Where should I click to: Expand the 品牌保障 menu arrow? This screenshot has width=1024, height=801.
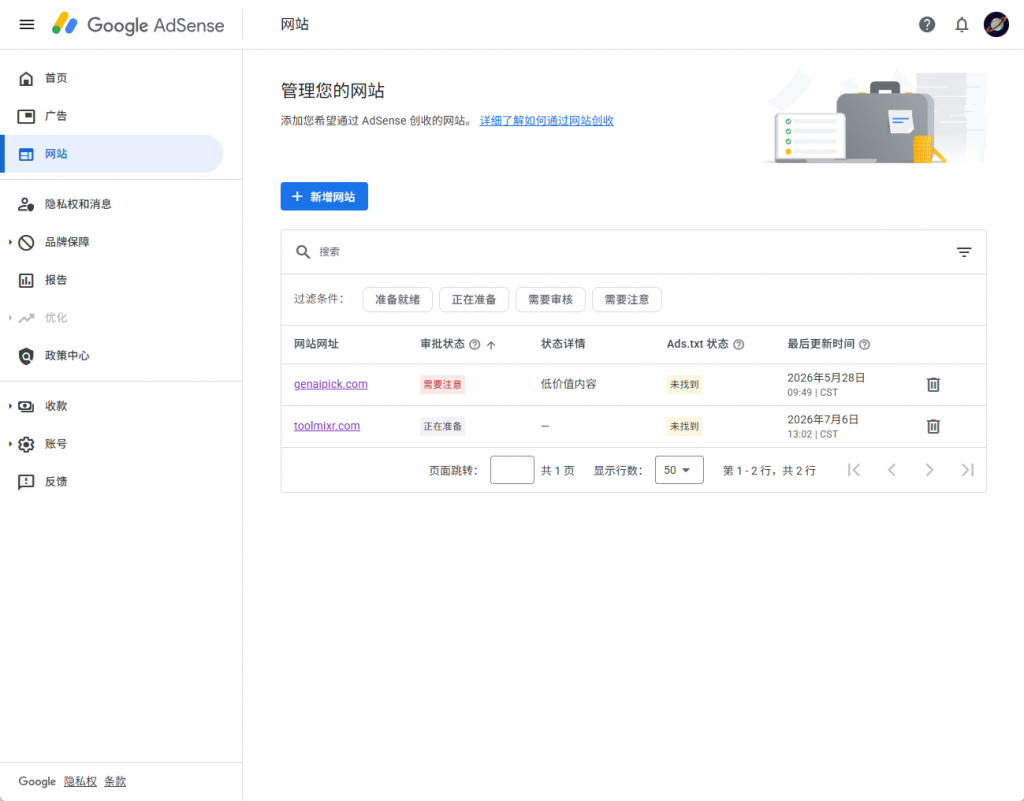(10, 242)
